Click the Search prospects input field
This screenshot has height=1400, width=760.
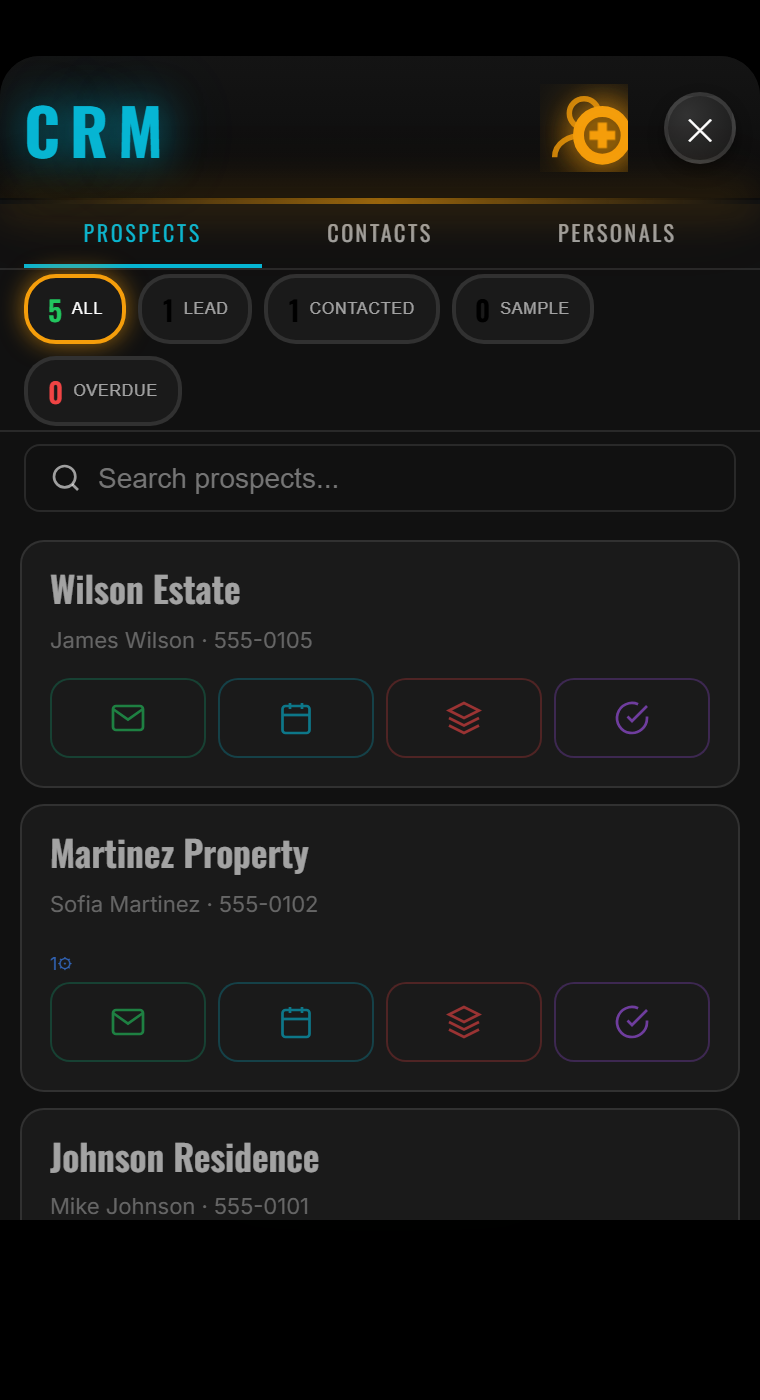(x=400, y=478)
